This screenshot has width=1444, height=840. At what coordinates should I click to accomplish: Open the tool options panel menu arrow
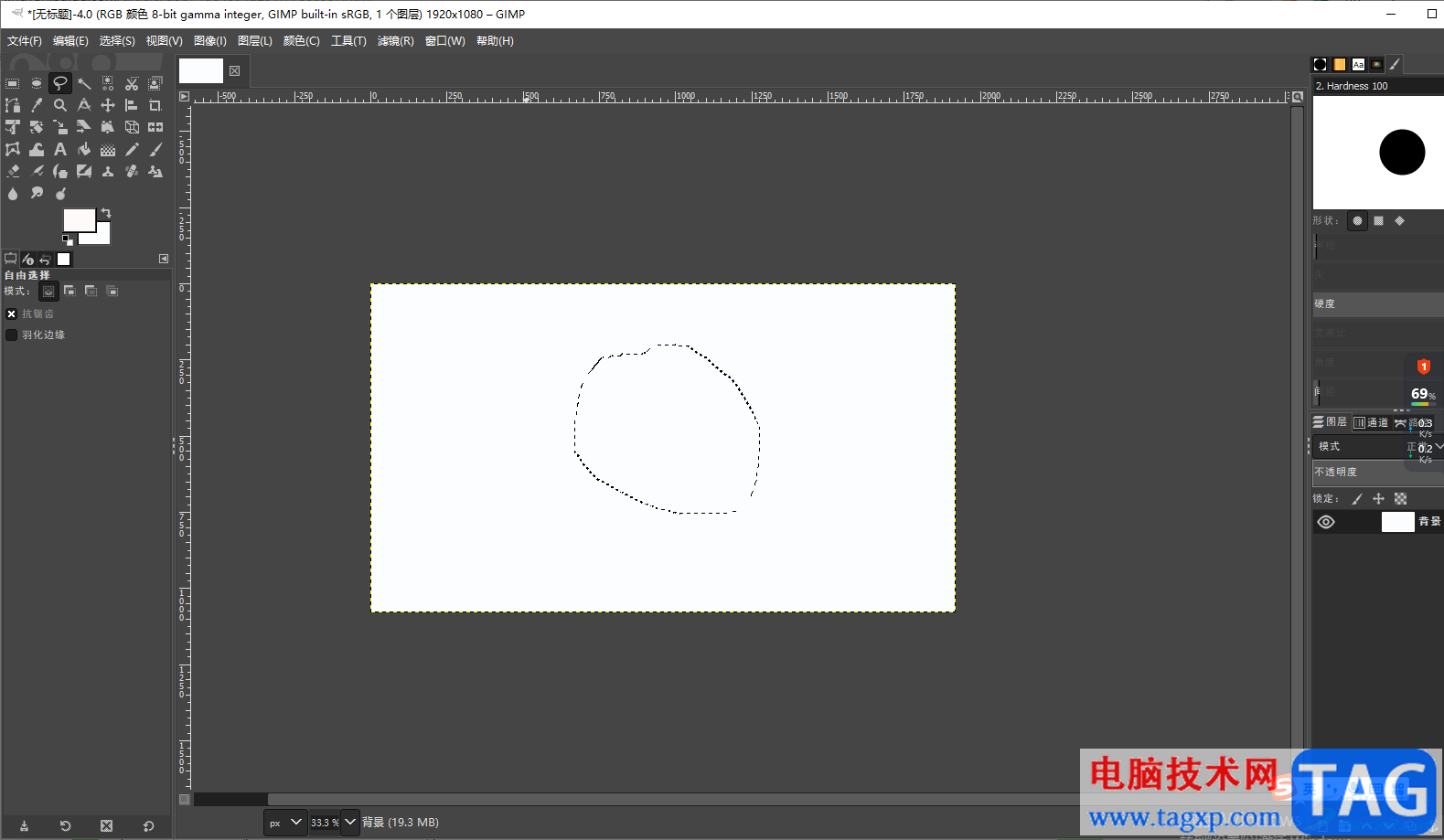[x=164, y=259]
